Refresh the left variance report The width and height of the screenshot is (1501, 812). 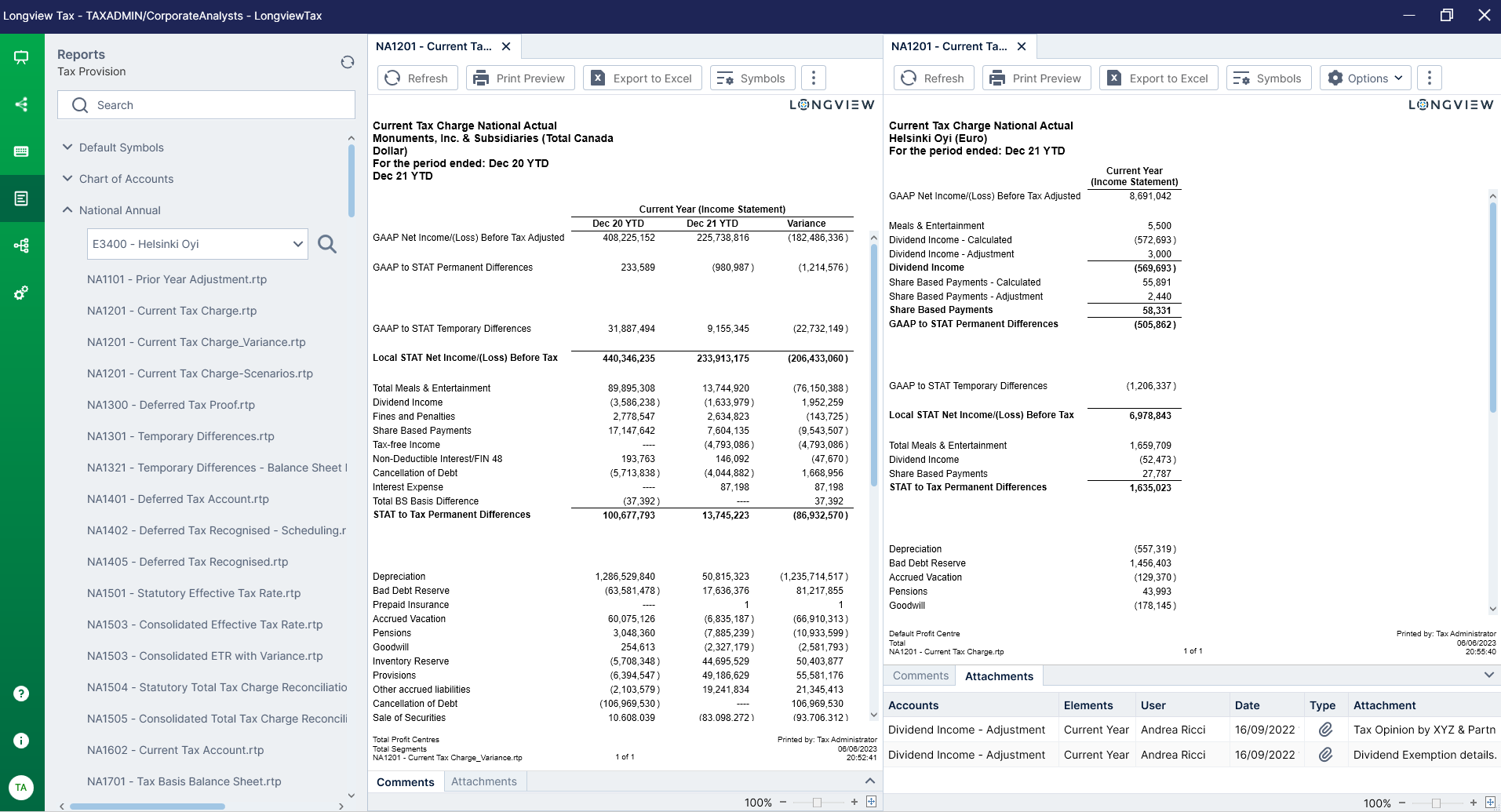pos(417,78)
